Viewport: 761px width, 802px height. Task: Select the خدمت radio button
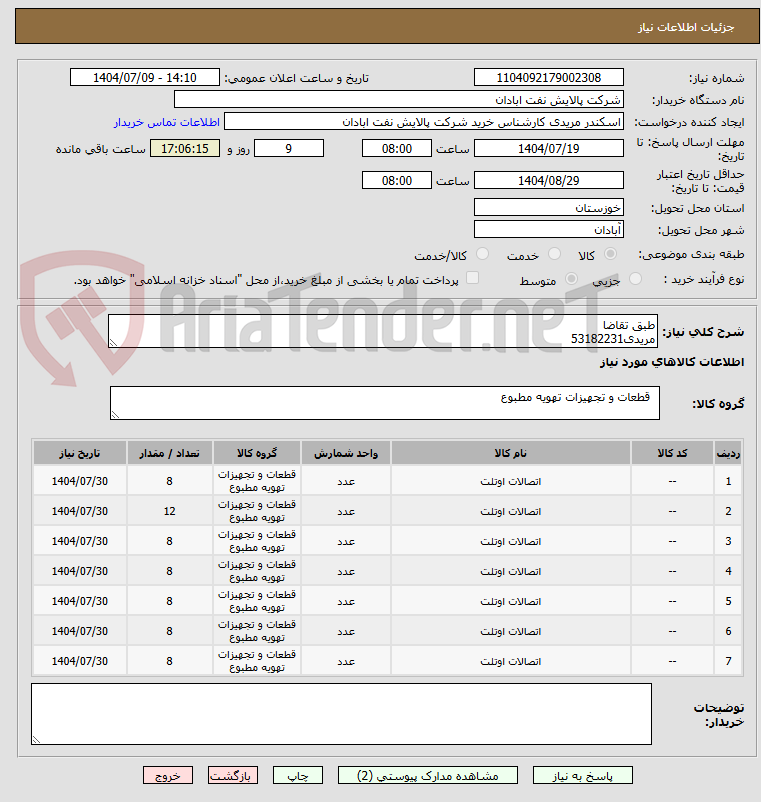tap(554, 254)
